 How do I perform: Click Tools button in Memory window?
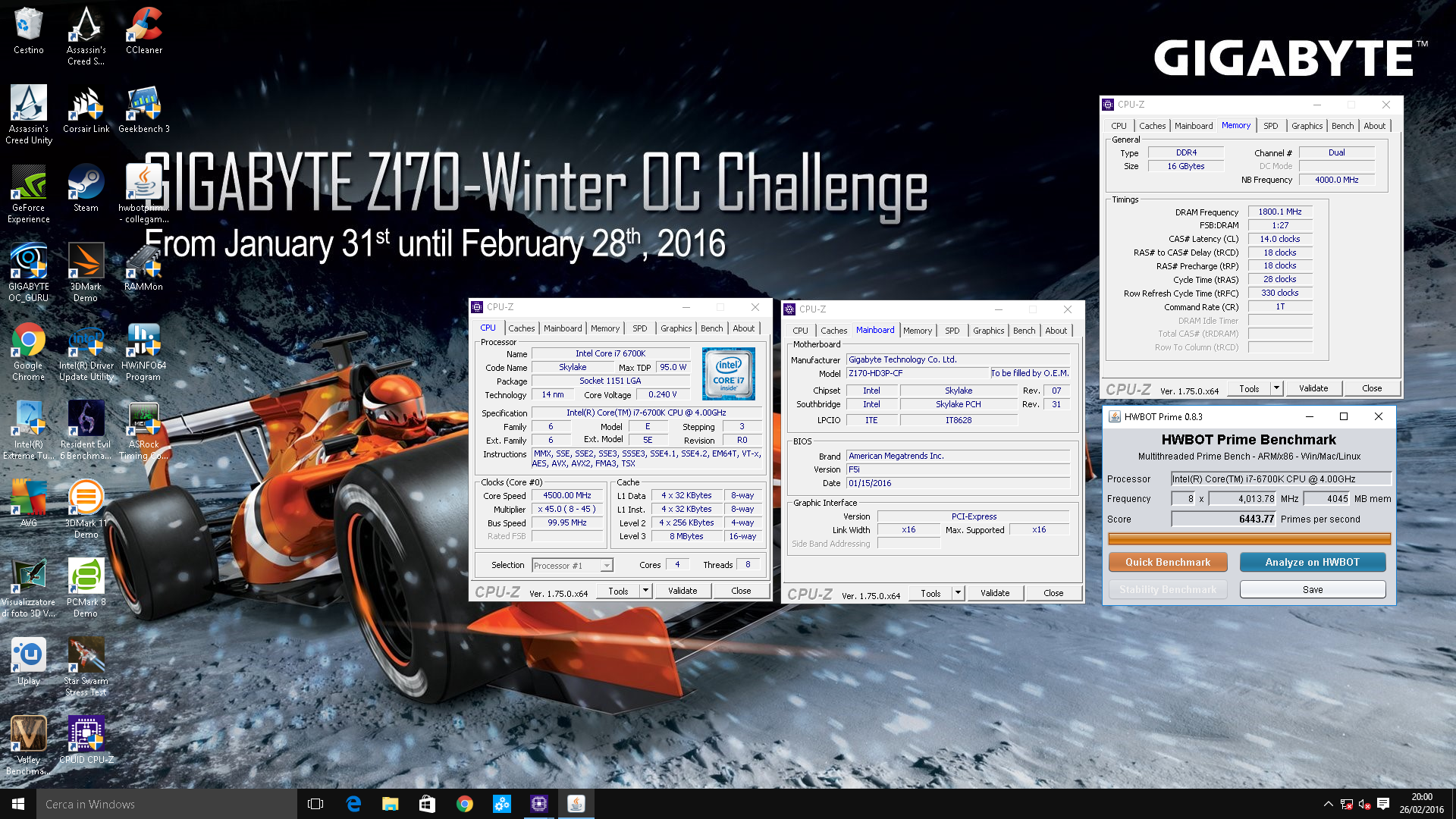click(x=1249, y=388)
